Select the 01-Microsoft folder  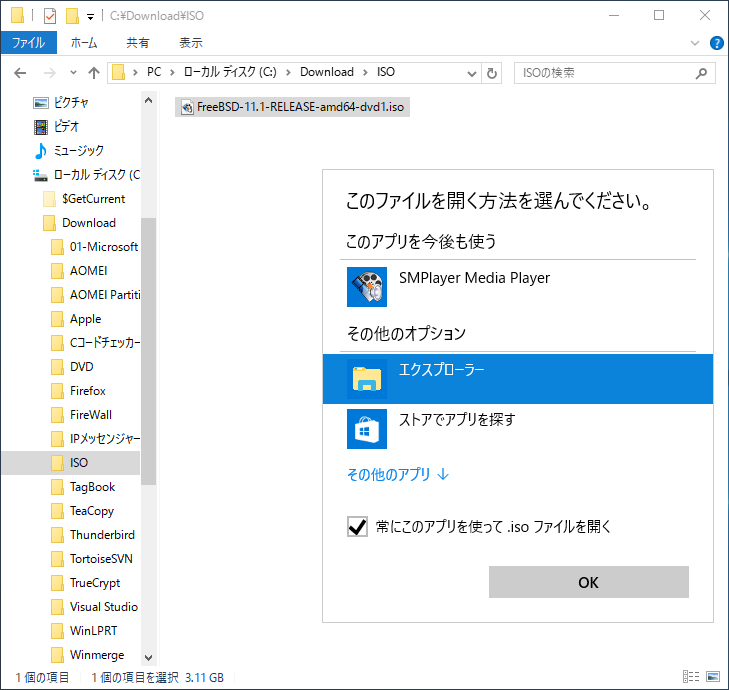point(94,247)
